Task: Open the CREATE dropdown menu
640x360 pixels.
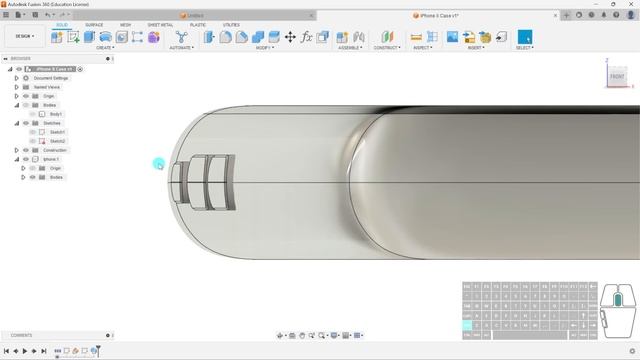Action: tap(105, 48)
